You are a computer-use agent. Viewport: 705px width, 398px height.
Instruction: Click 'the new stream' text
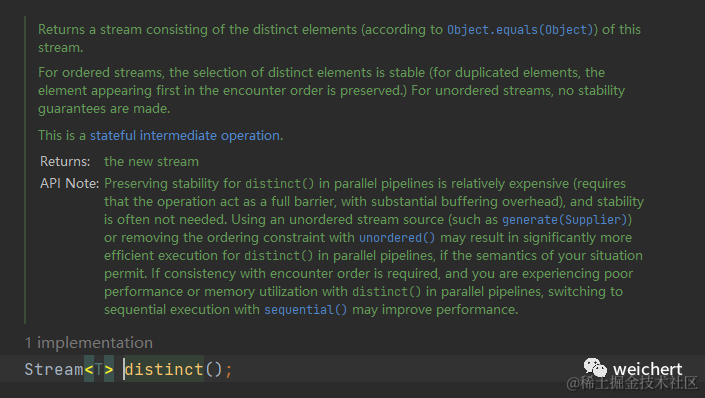[x=152, y=161]
